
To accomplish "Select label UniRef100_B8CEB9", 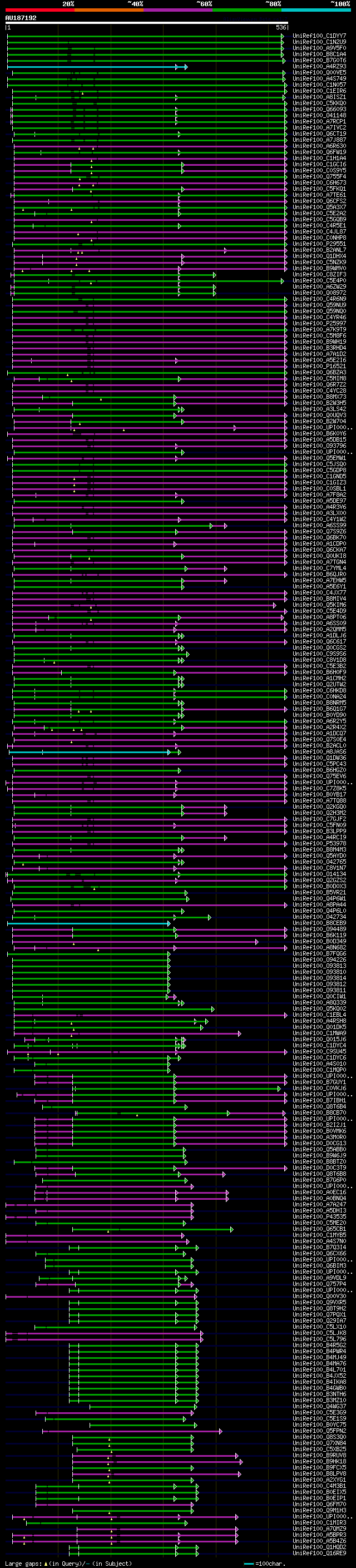I will [x=319, y=923].
